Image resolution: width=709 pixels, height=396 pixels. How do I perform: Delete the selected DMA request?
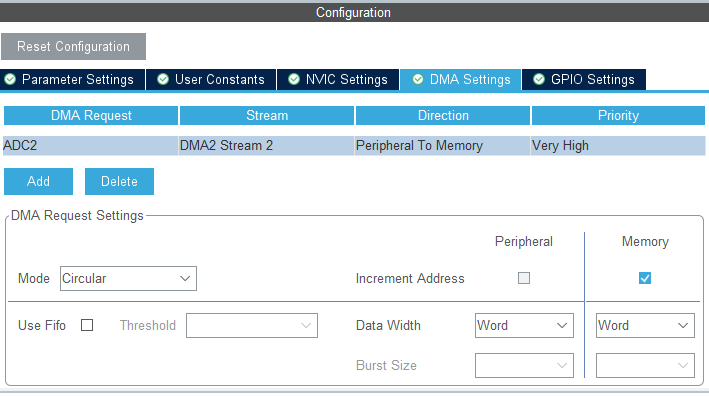click(119, 182)
